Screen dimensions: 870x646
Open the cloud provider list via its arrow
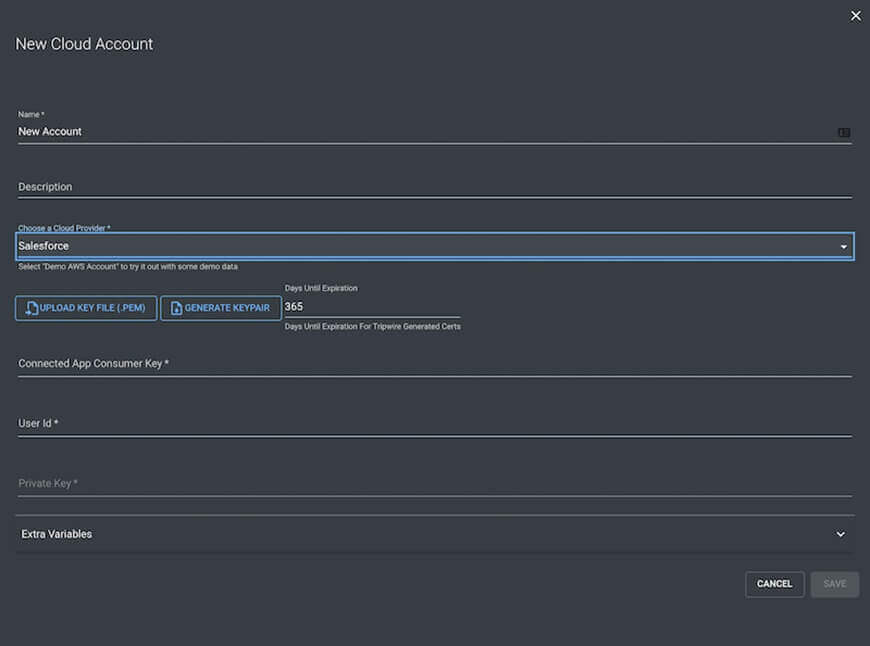pos(843,246)
